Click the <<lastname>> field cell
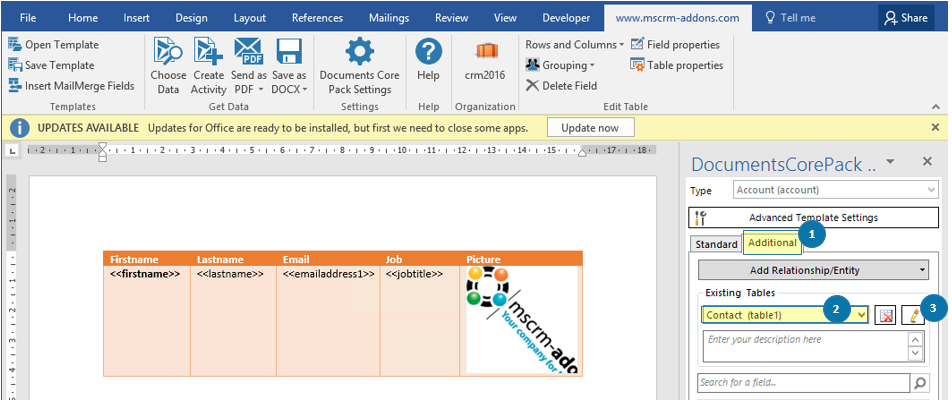The width and height of the screenshot is (952, 400). [x=230, y=274]
